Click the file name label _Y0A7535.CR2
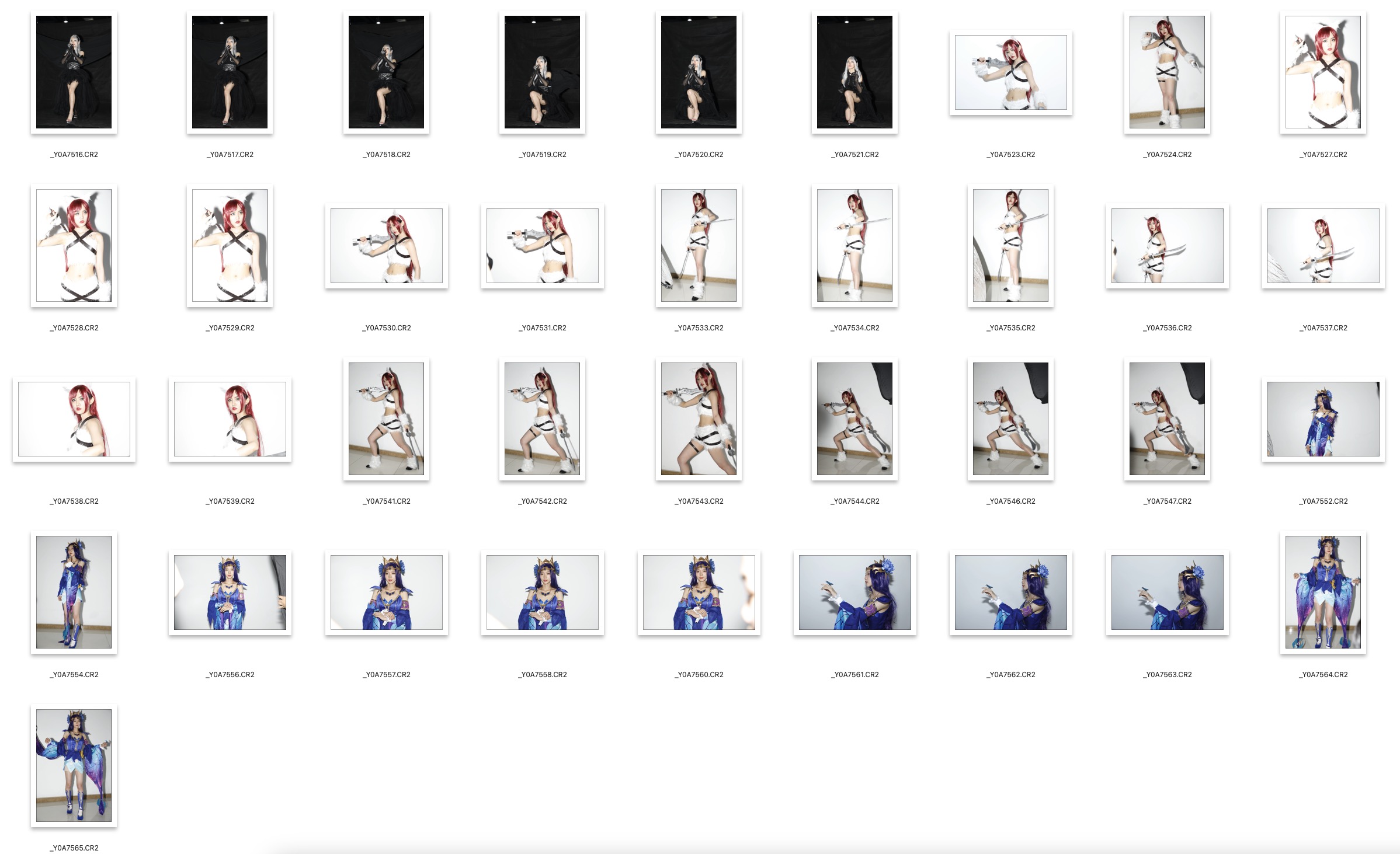The height and width of the screenshot is (854, 1400). (1010, 328)
